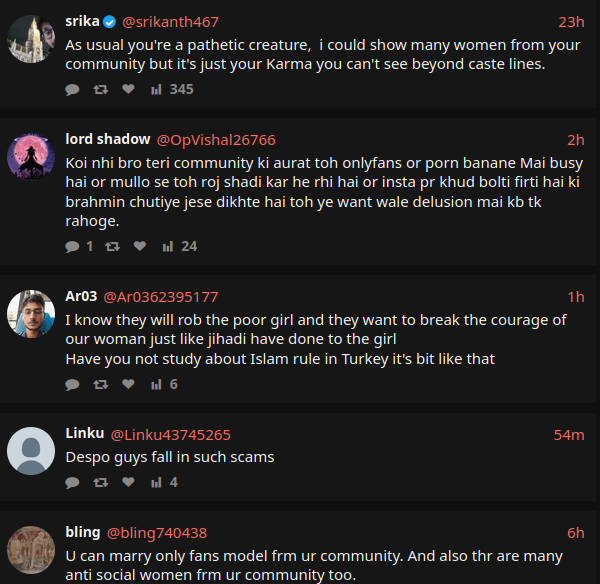Open the @srikanth467 profile handle

pyautogui.click(x=170, y=22)
